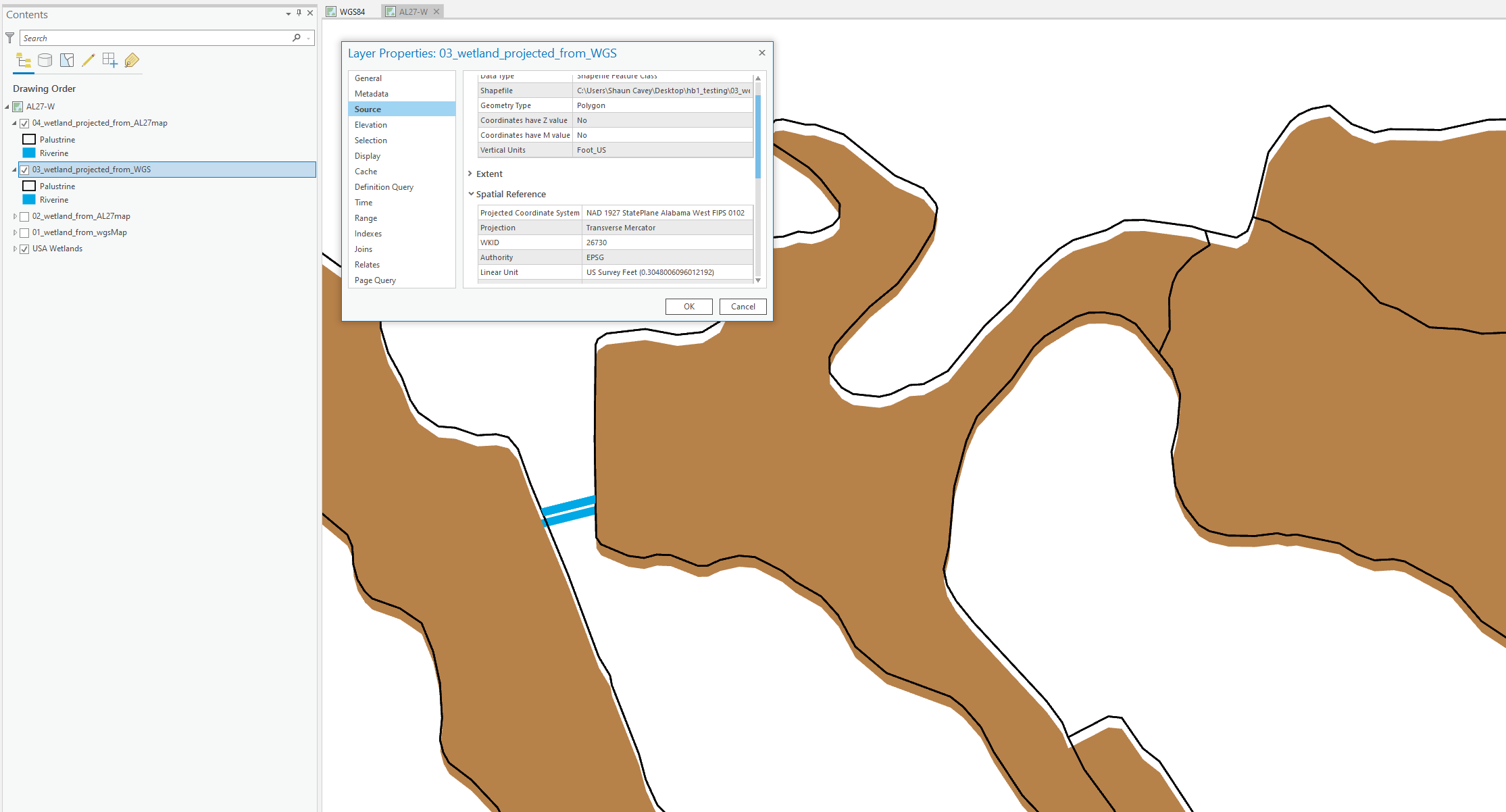Expand the Extent section

click(x=470, y=174)
